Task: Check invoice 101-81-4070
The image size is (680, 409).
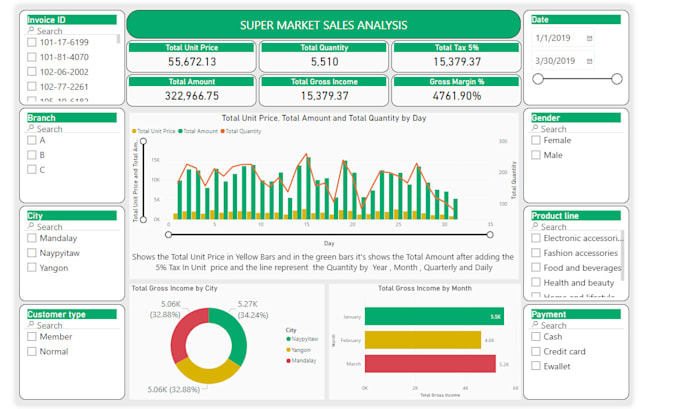Action: tap(32, 57)
